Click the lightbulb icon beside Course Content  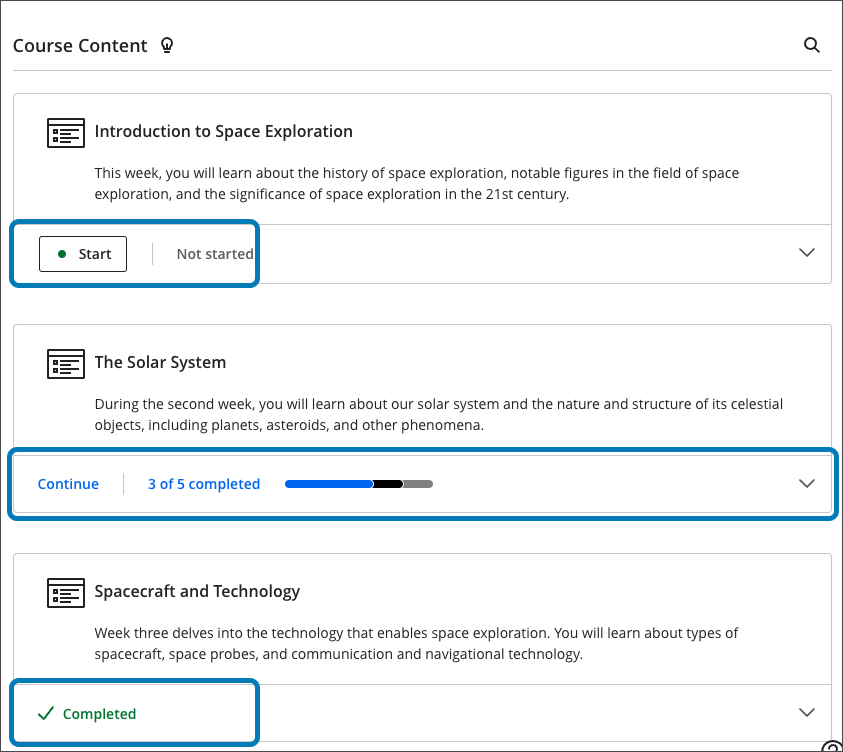(x=167, y=45)
